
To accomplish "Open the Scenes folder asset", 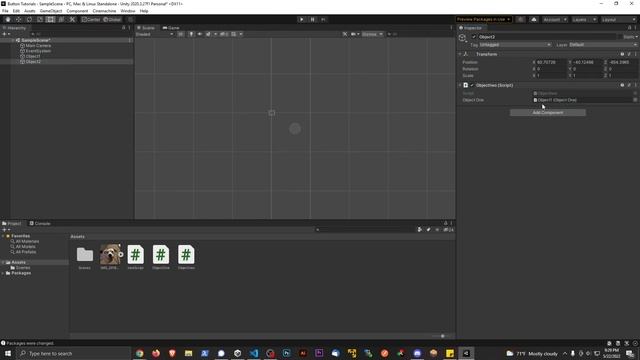I will [84, 257].
